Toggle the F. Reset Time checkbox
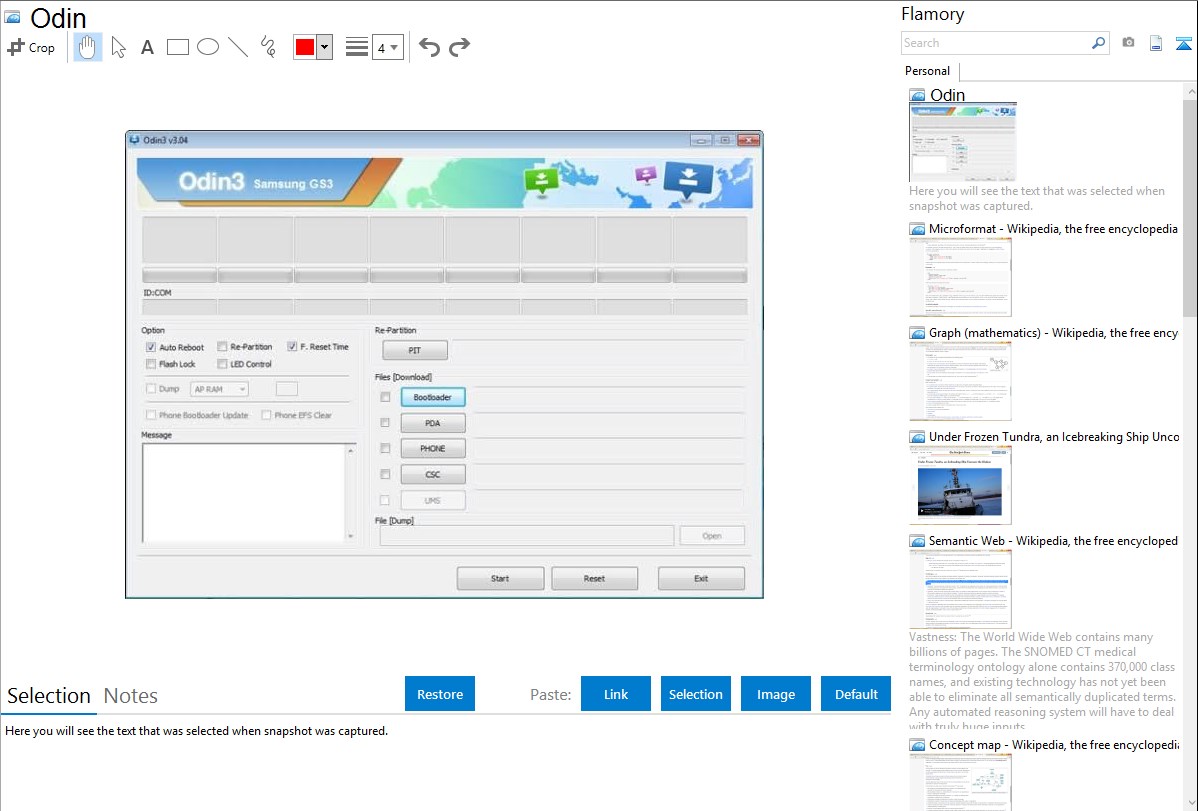 [x=292, y=346]
